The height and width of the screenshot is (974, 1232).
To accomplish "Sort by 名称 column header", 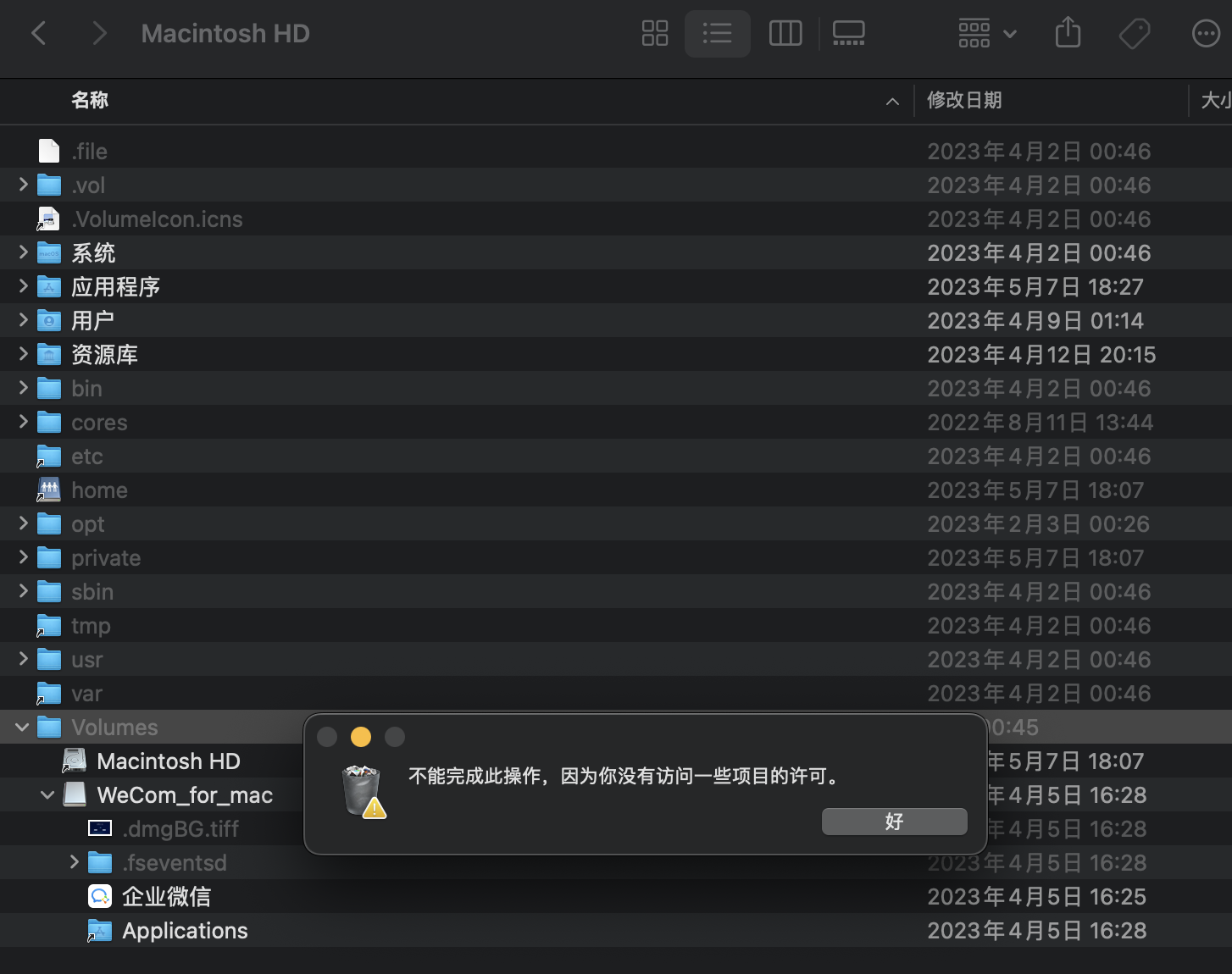I will (90, 100).
